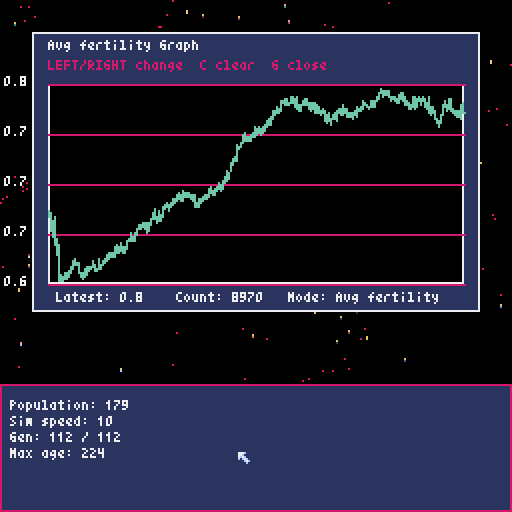Click the 'Latest: 0.8' readout
This screenshot has height=512, width=512.
point(99,297)
